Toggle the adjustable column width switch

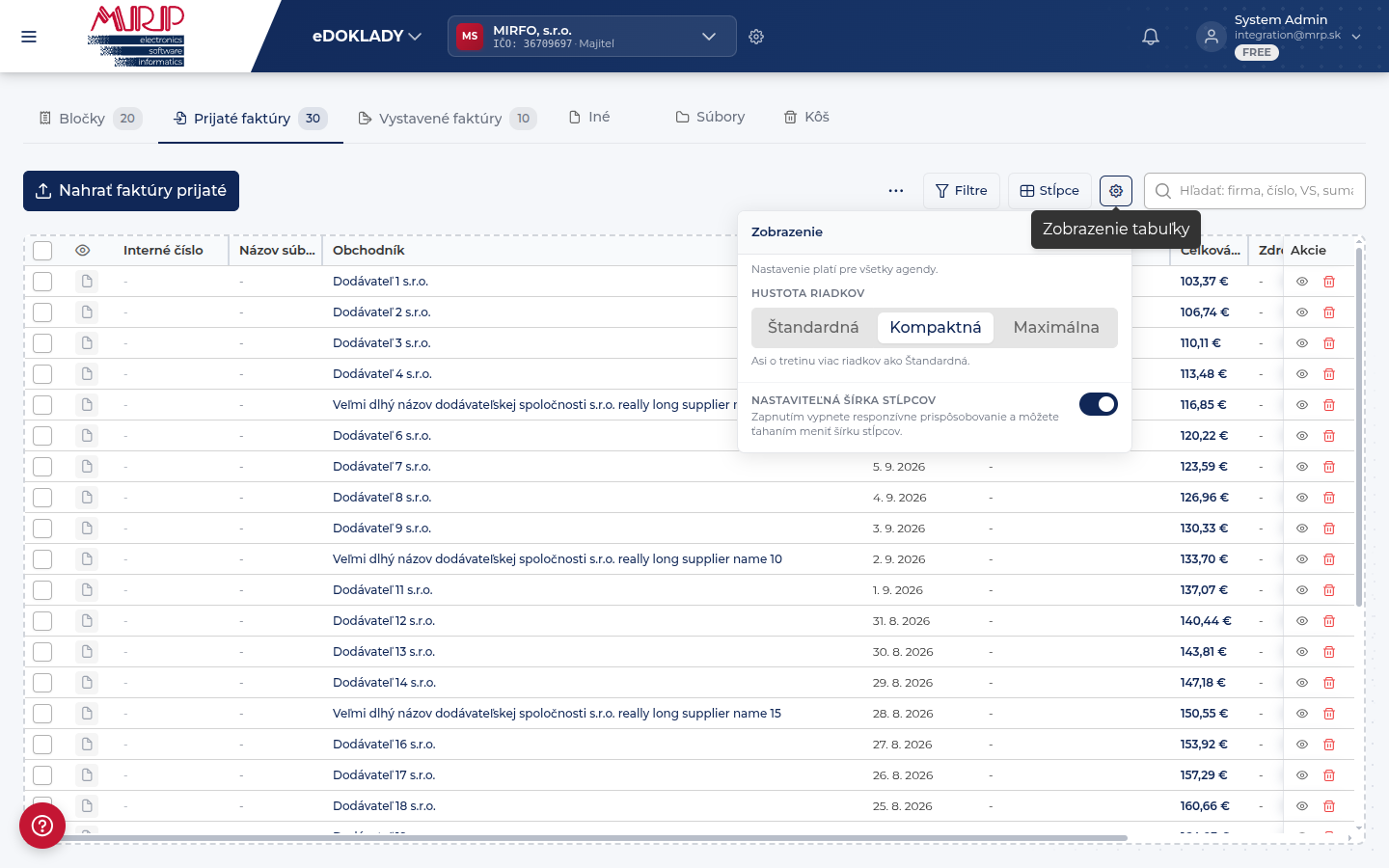tap(1099, 404)
